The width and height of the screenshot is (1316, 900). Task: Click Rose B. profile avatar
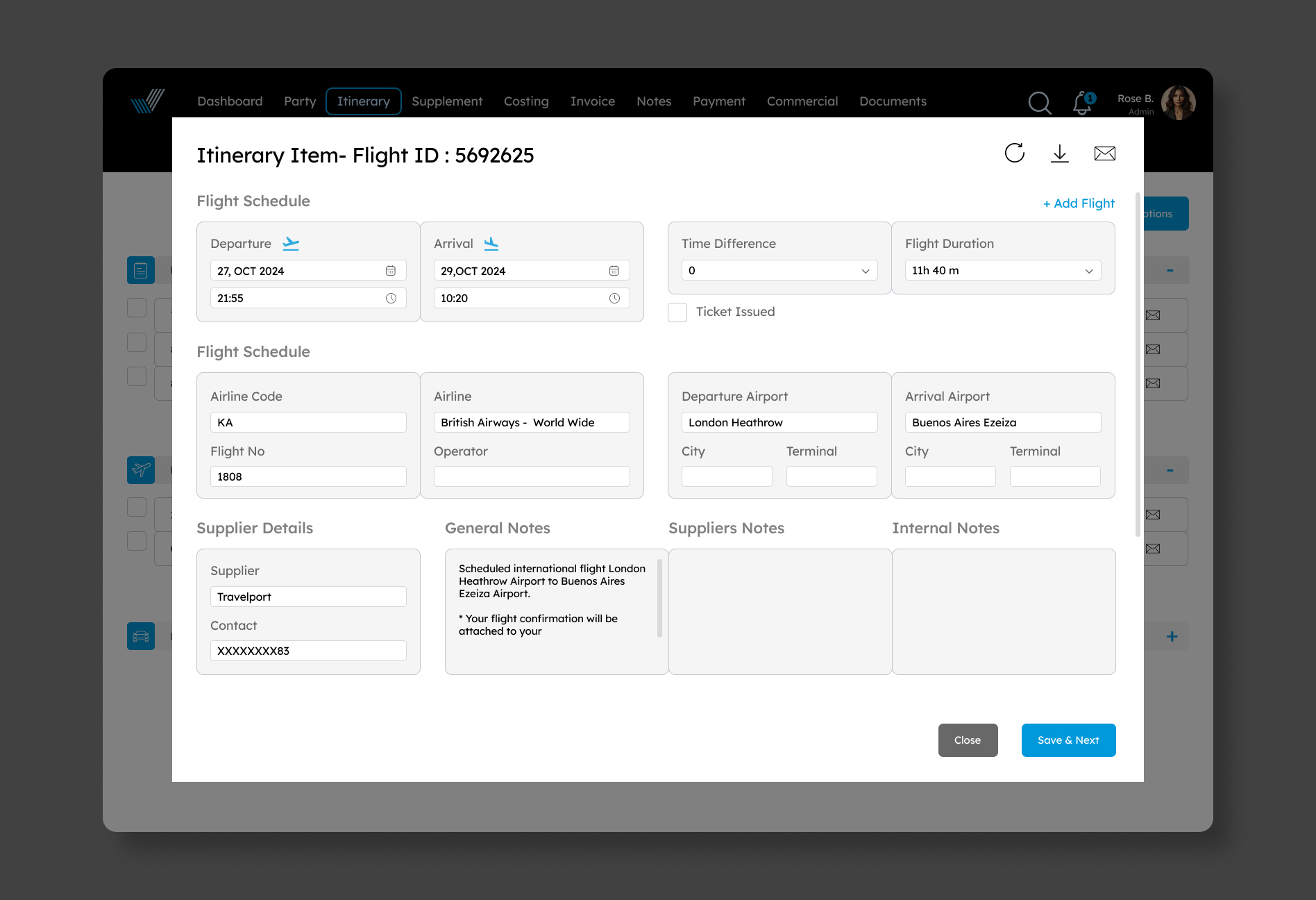pos(1178,103)
